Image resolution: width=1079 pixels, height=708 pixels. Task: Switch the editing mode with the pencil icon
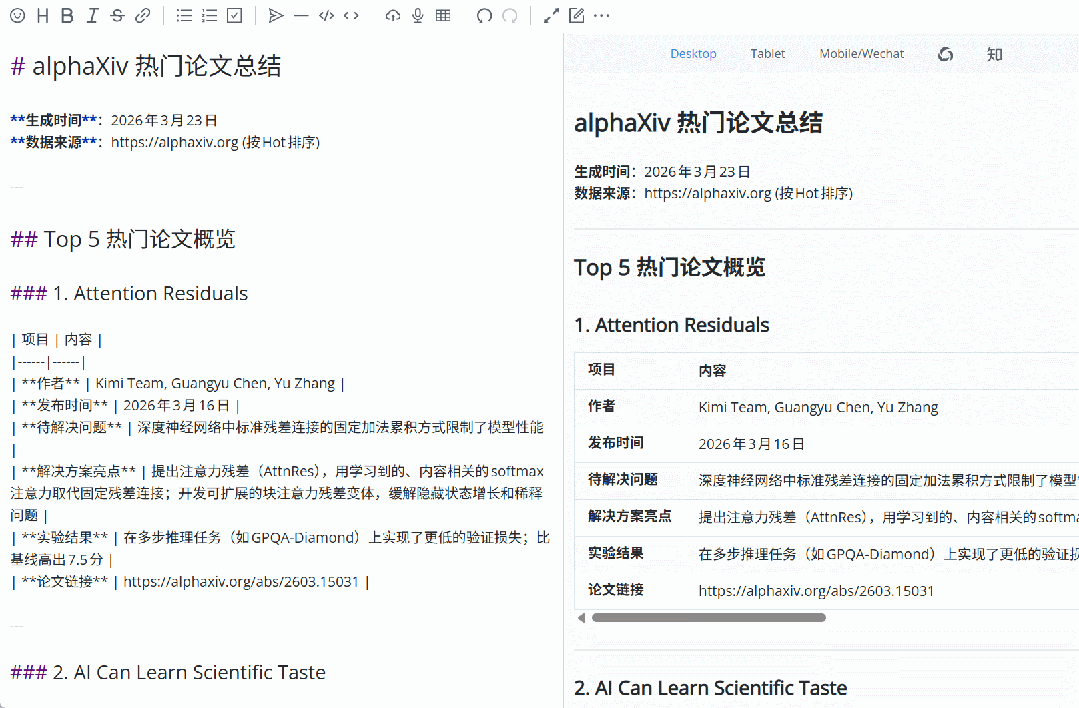(576, 15)
